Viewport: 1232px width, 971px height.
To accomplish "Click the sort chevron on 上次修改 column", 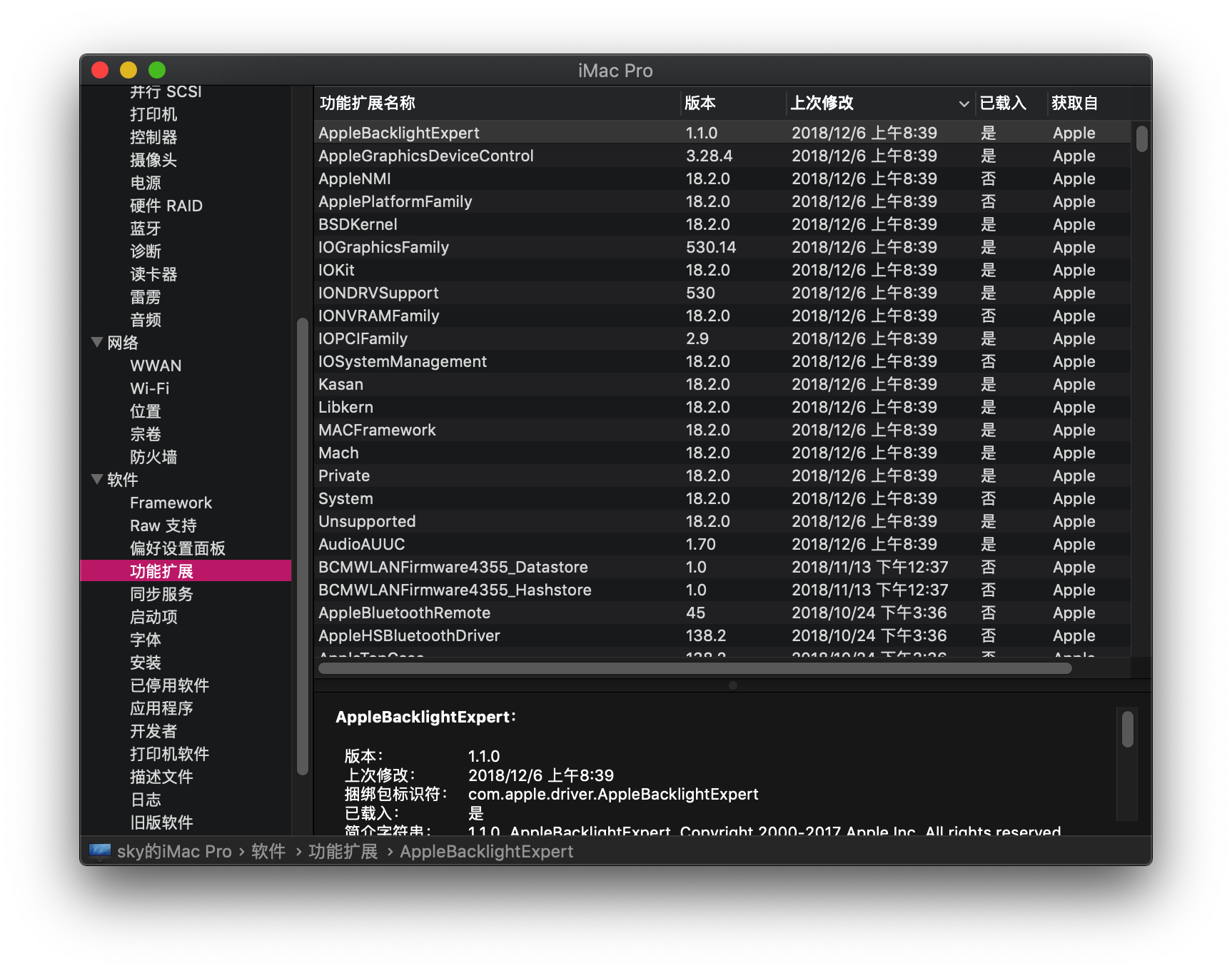I will [x=964, y=104].
